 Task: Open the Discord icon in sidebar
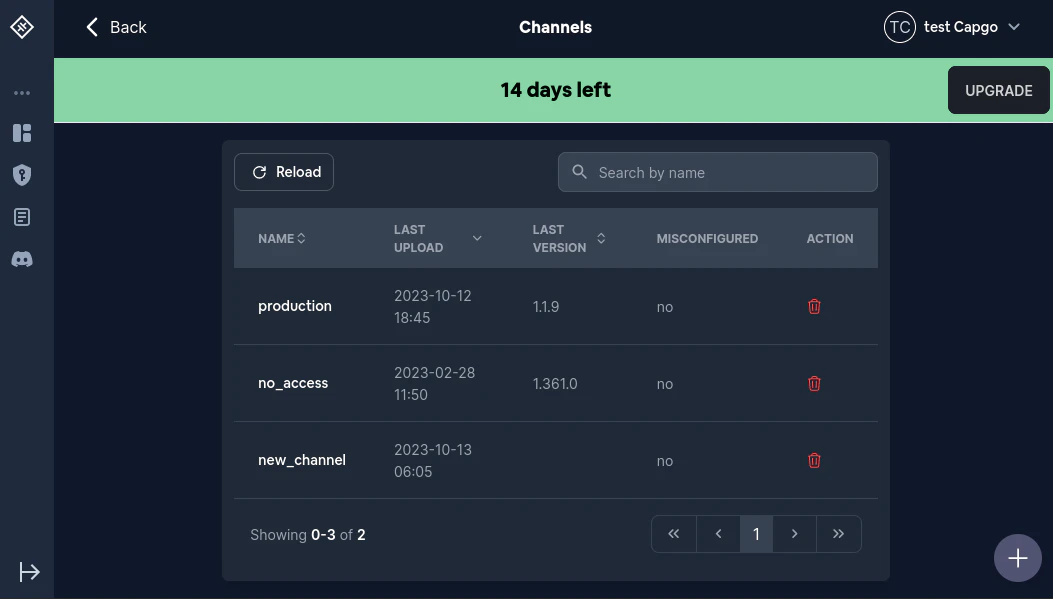tap(22, 259)
